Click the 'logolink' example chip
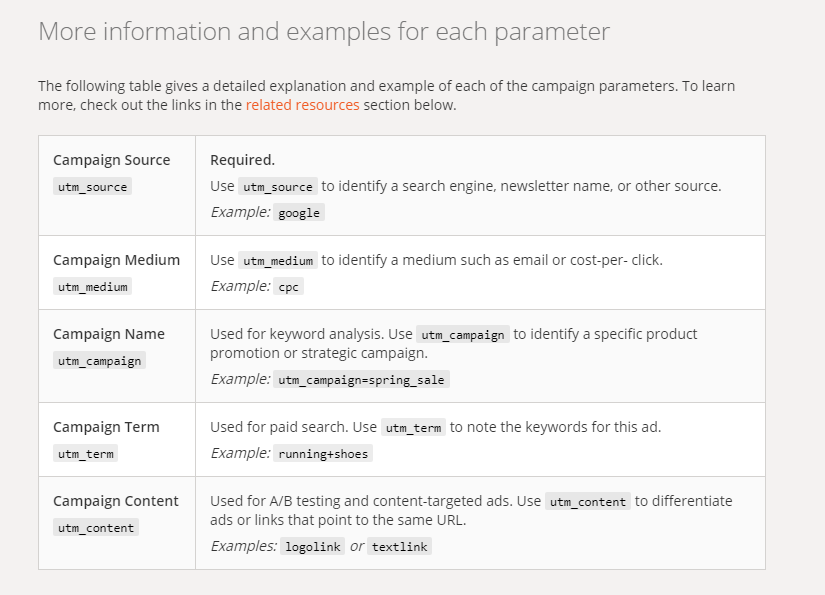Viewport: 825px width, 595px height. 313,547
